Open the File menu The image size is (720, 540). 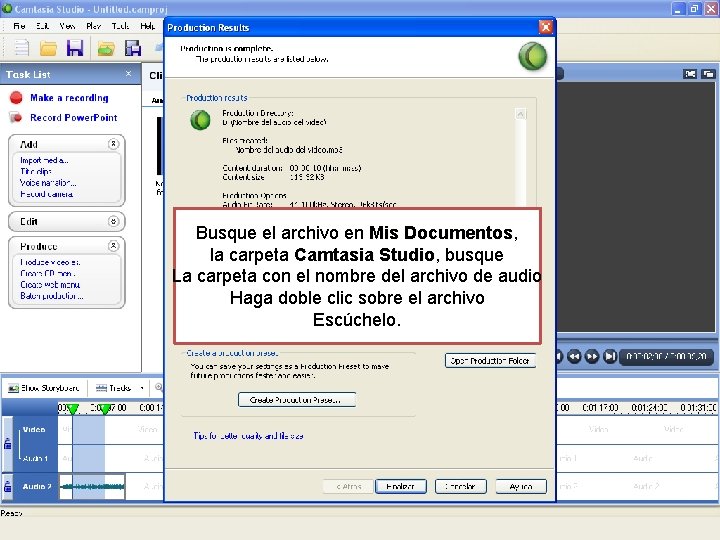pos(19,26)
